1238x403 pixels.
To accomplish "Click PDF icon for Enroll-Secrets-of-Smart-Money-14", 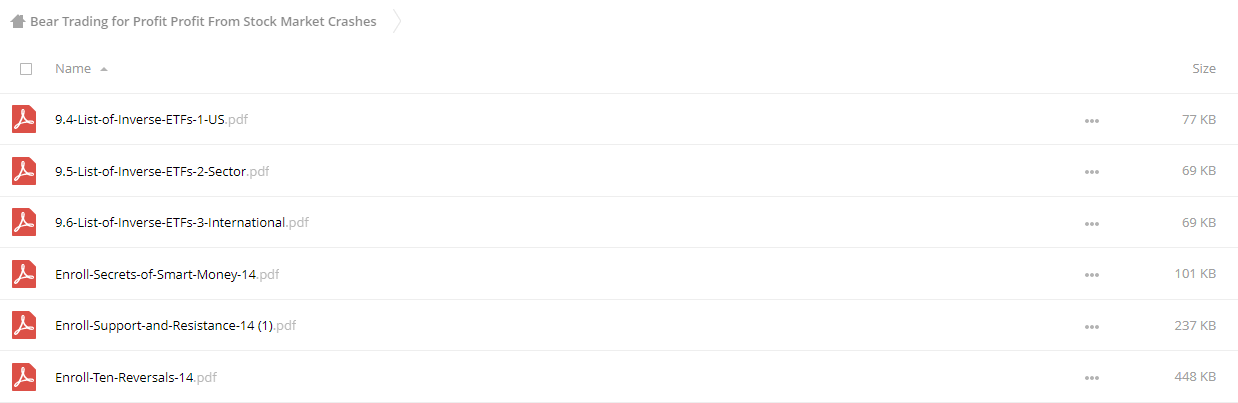I will [24, 273].
